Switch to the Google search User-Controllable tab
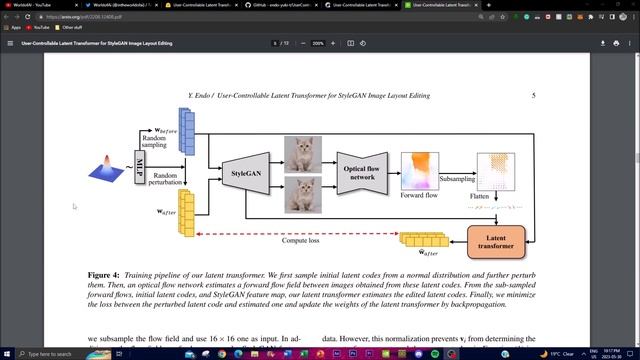 pyautogui.click(x=362, y=5)
